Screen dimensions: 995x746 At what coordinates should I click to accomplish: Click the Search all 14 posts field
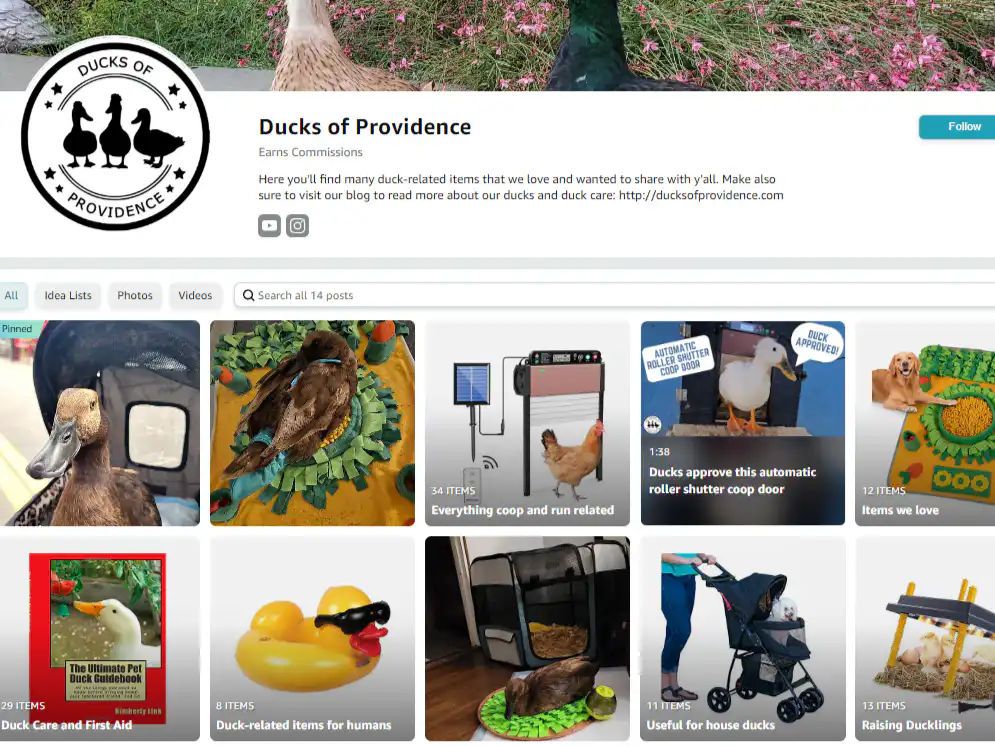[614, 296]
